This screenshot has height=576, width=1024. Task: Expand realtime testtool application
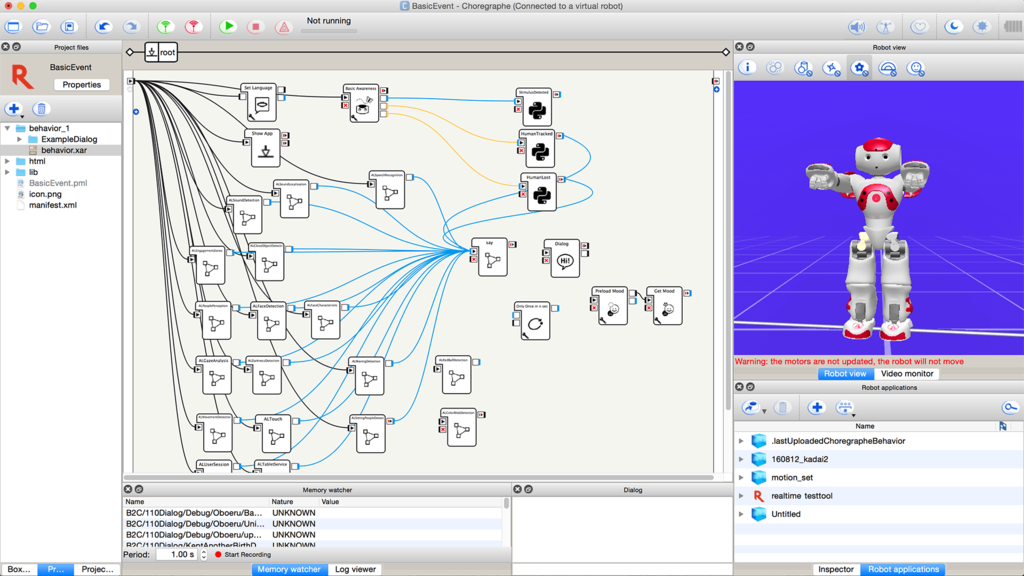pos(741,496)
